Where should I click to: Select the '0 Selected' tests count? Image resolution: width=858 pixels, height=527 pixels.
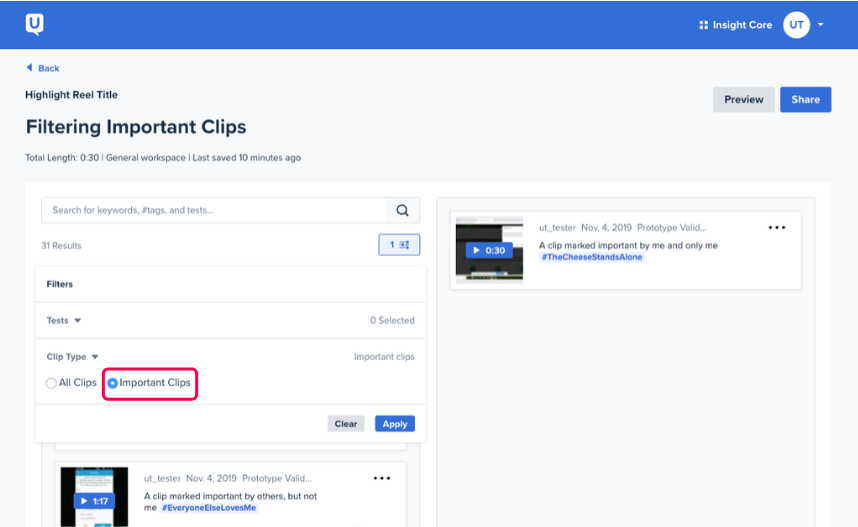click(x=392, y=321)
